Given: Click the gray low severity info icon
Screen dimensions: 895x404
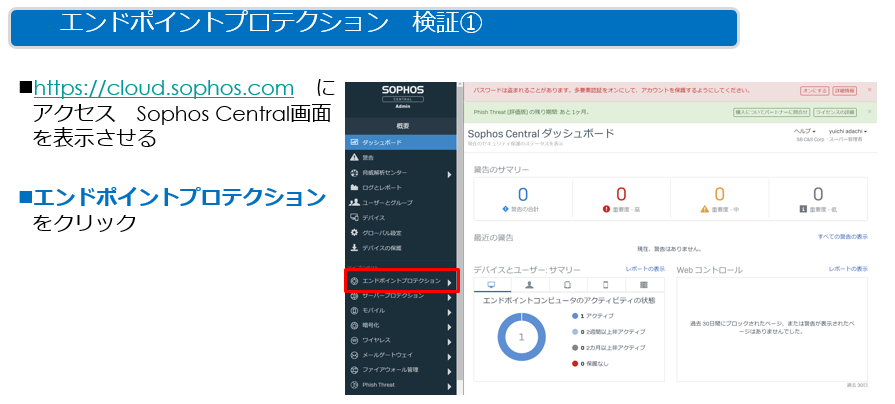Looking at the screenshot, I should coord(804,209).
